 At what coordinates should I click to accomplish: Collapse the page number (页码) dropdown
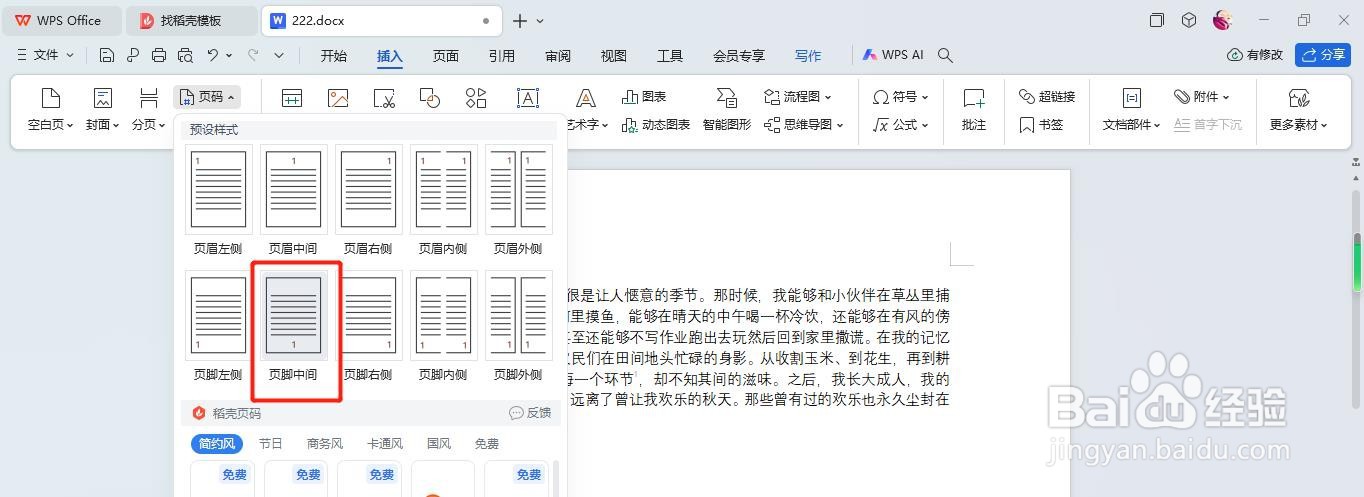207,97
